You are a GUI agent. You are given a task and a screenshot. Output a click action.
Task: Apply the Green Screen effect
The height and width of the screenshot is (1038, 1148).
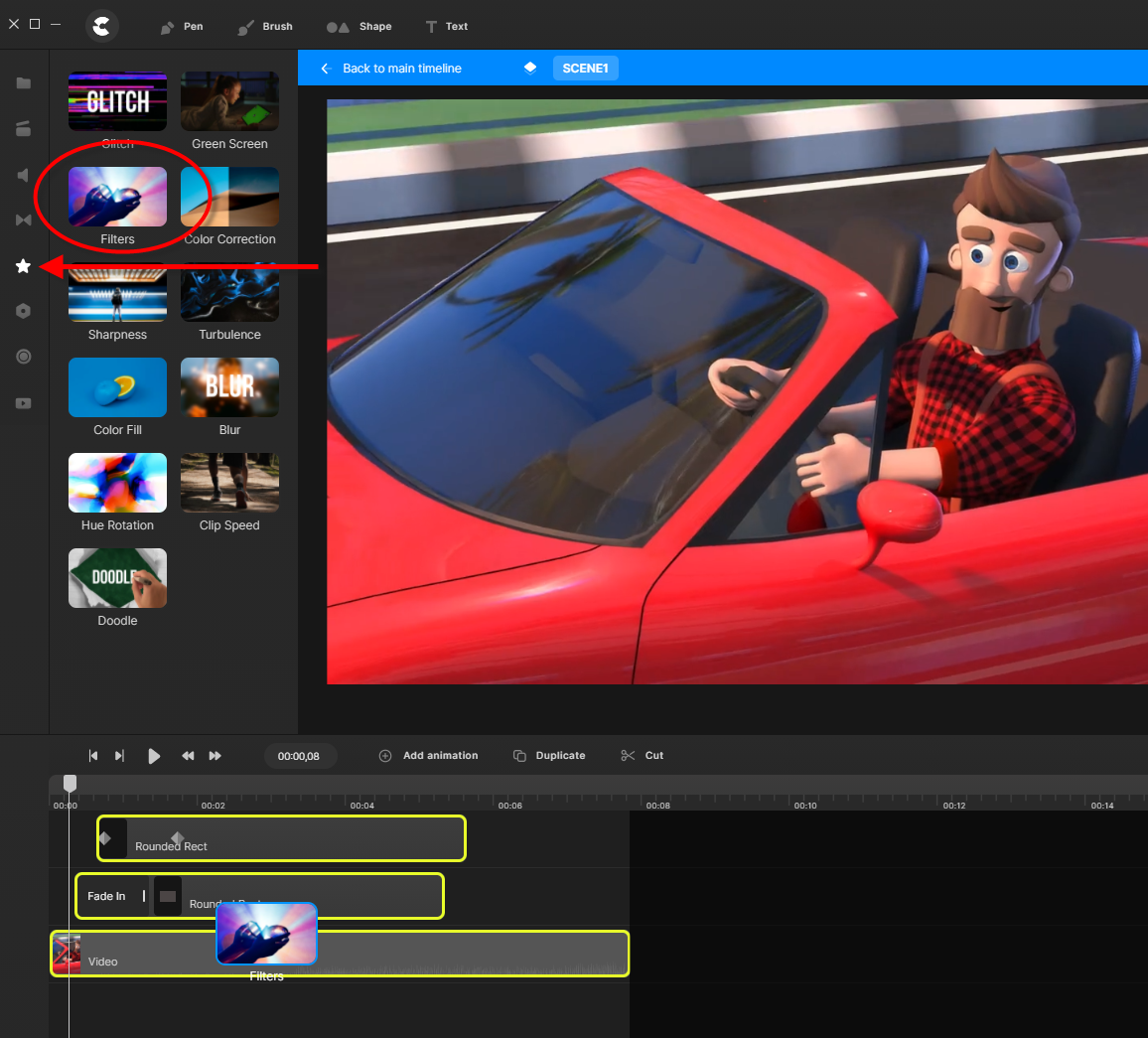click(229, 100)
